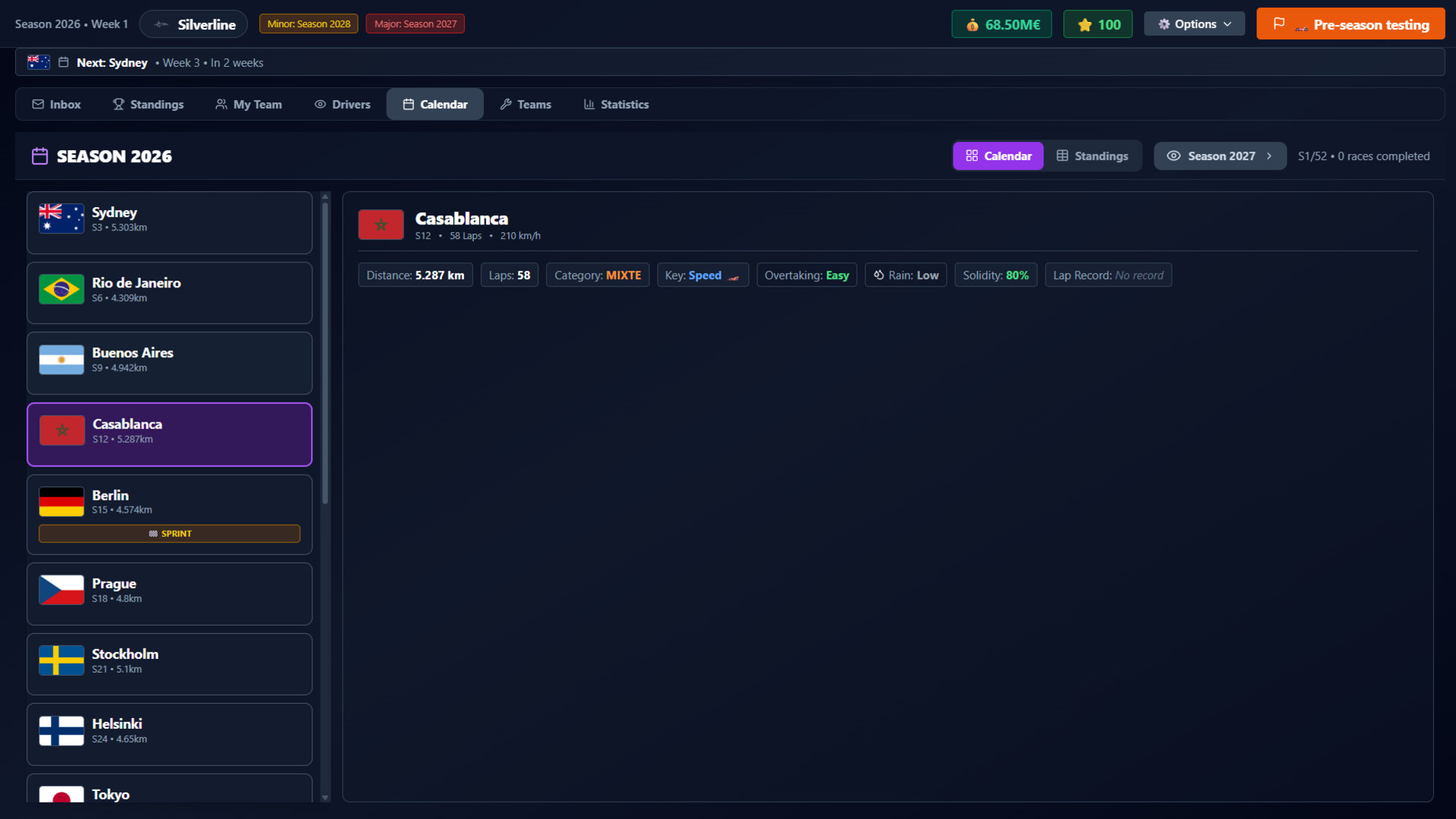Click the Pre-season testing button
Viewport: 1456px width, 819px height.
pos(1351,24)
